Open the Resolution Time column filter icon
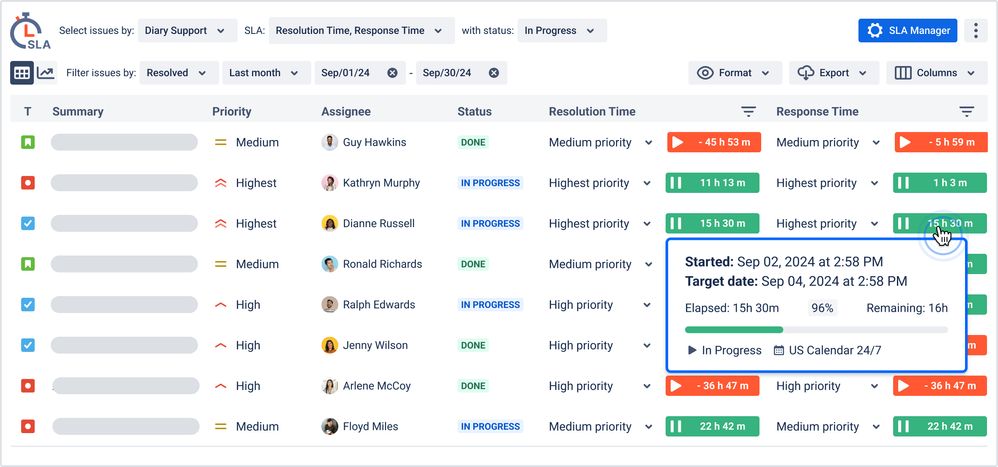Screen dimensions: 998x467 748,112
